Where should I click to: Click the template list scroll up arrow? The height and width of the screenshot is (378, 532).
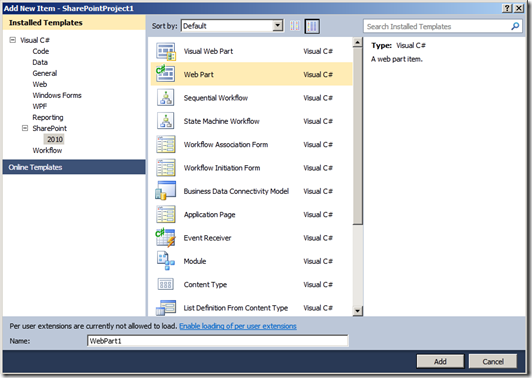(357, 42)
